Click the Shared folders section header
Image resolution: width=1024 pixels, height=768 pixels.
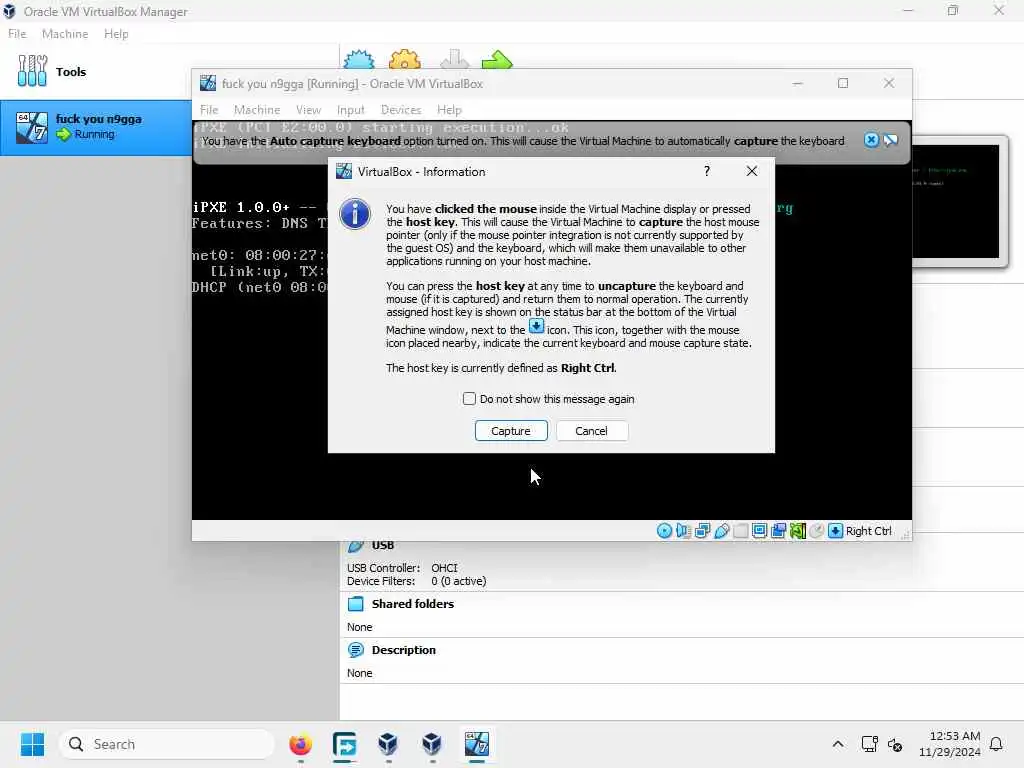(413, 604)
